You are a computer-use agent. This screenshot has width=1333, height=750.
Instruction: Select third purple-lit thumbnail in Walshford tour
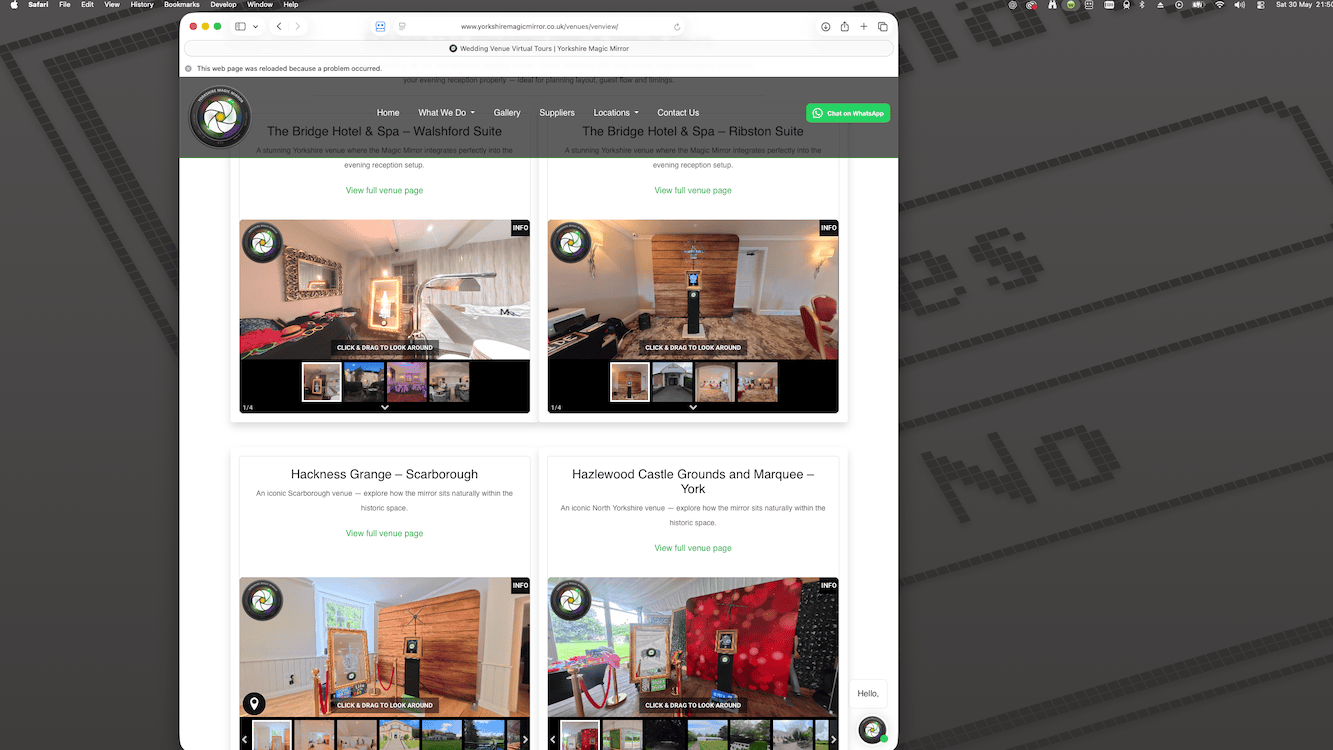pos(407,382)
